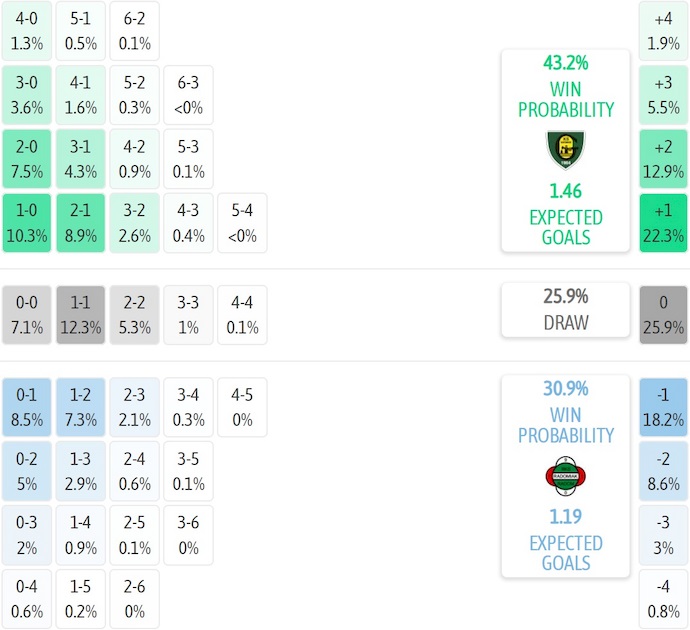Open the 43.2% win probability card
The image size is (690, 630).
coord(566,150)
